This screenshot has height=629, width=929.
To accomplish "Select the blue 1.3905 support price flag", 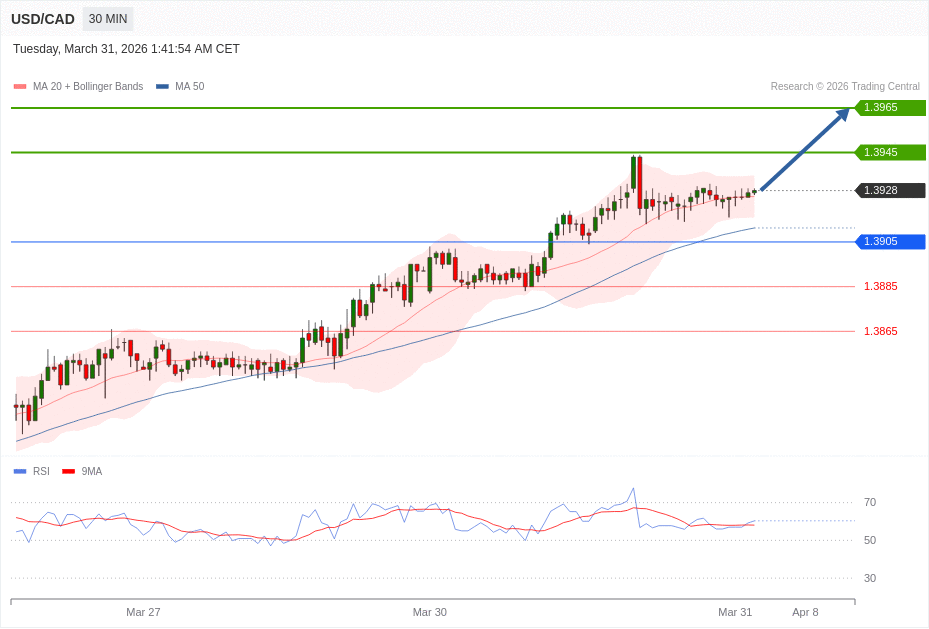I will [889, 241].
